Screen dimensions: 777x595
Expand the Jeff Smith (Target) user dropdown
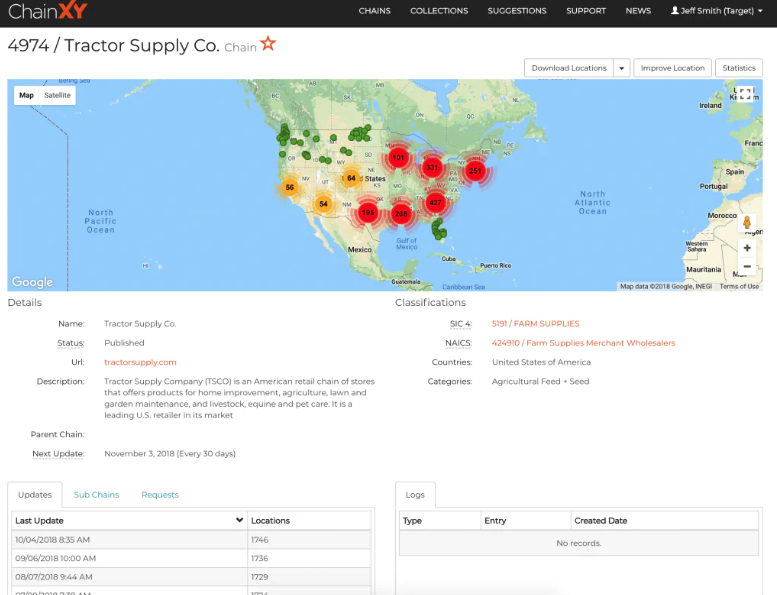pos(717,11)
